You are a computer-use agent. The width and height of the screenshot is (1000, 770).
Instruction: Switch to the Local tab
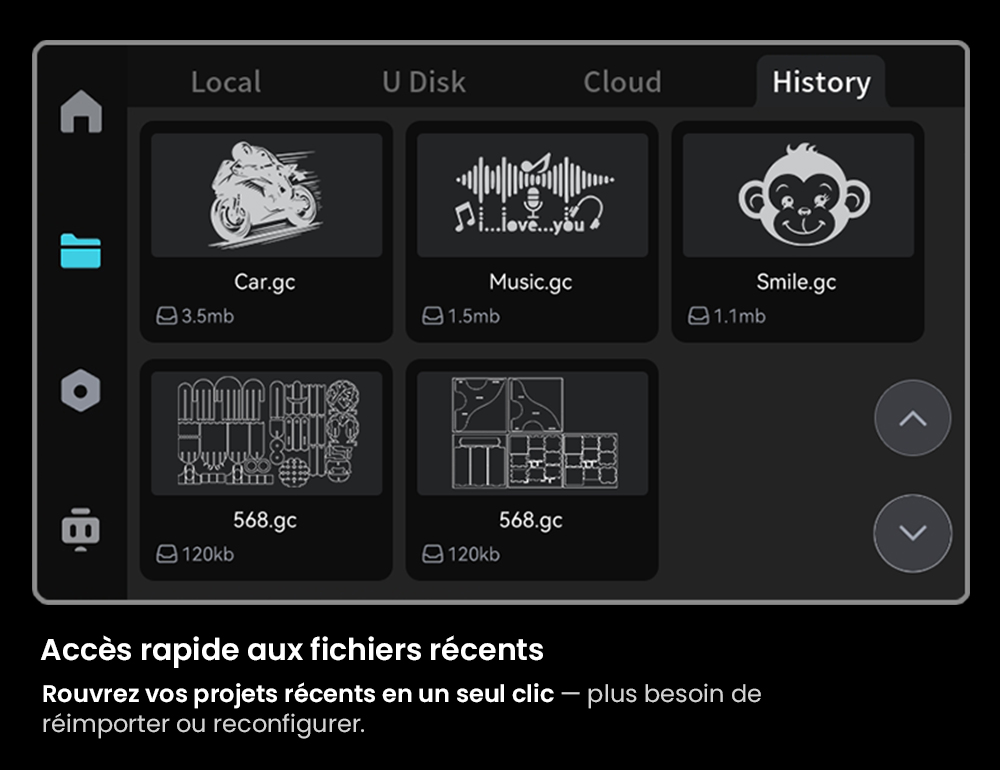click(226, 82)
